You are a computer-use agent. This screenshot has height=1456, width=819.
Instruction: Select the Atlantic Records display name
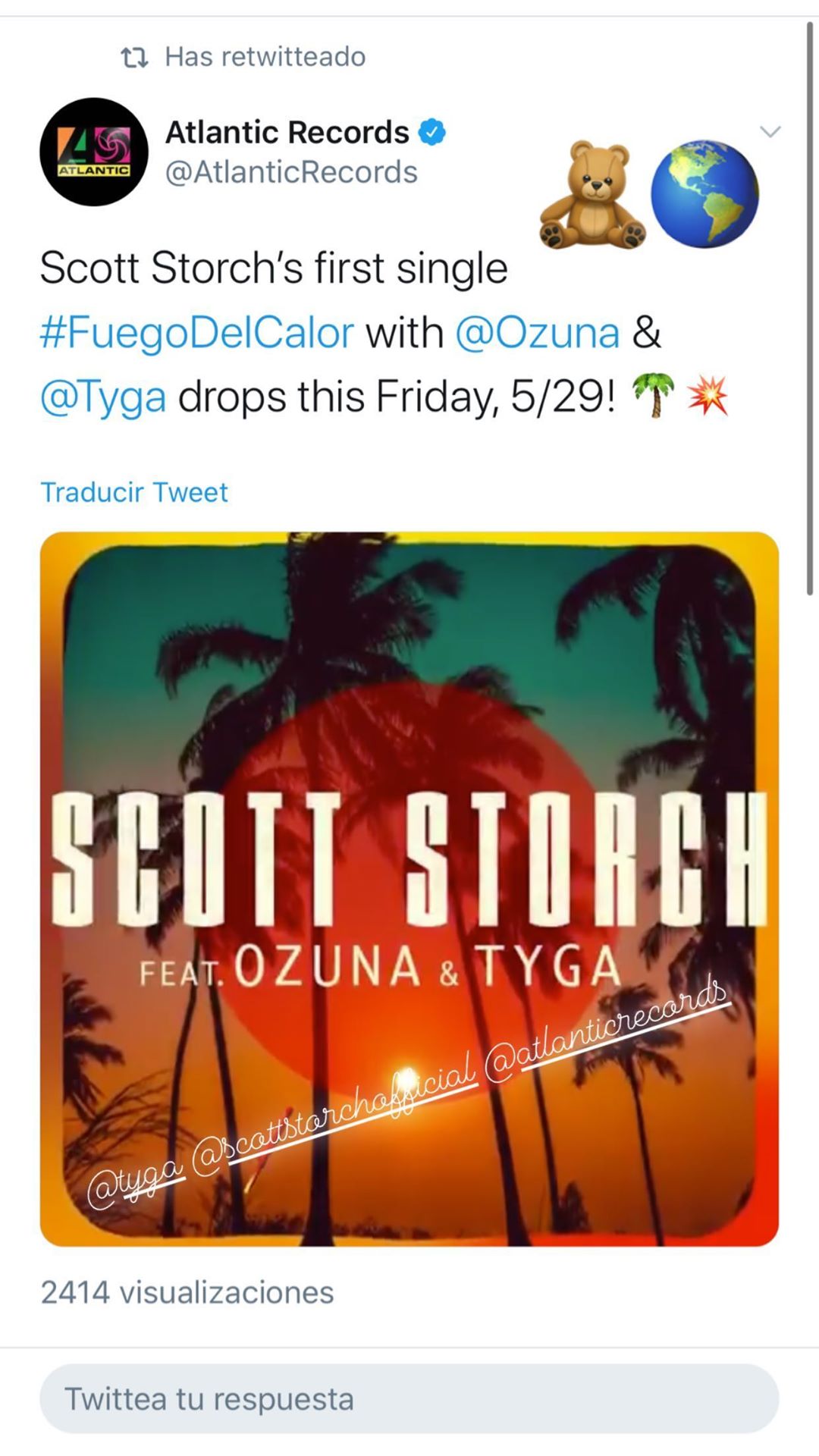(287, 133)
